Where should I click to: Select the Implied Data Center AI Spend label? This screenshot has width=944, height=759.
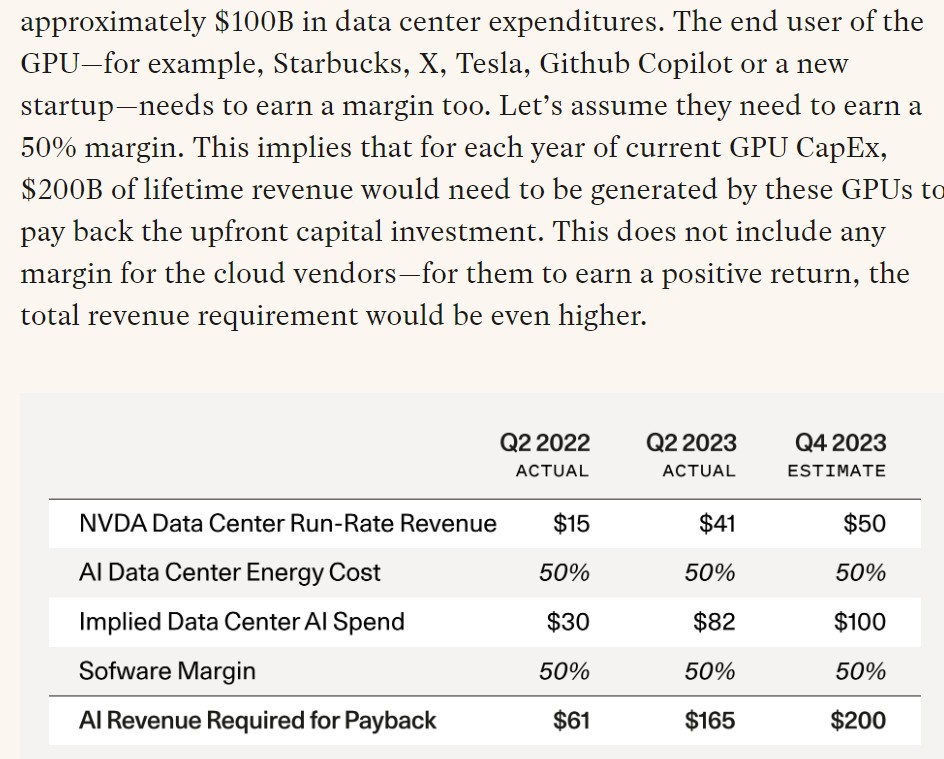click(x=242, y=621)
